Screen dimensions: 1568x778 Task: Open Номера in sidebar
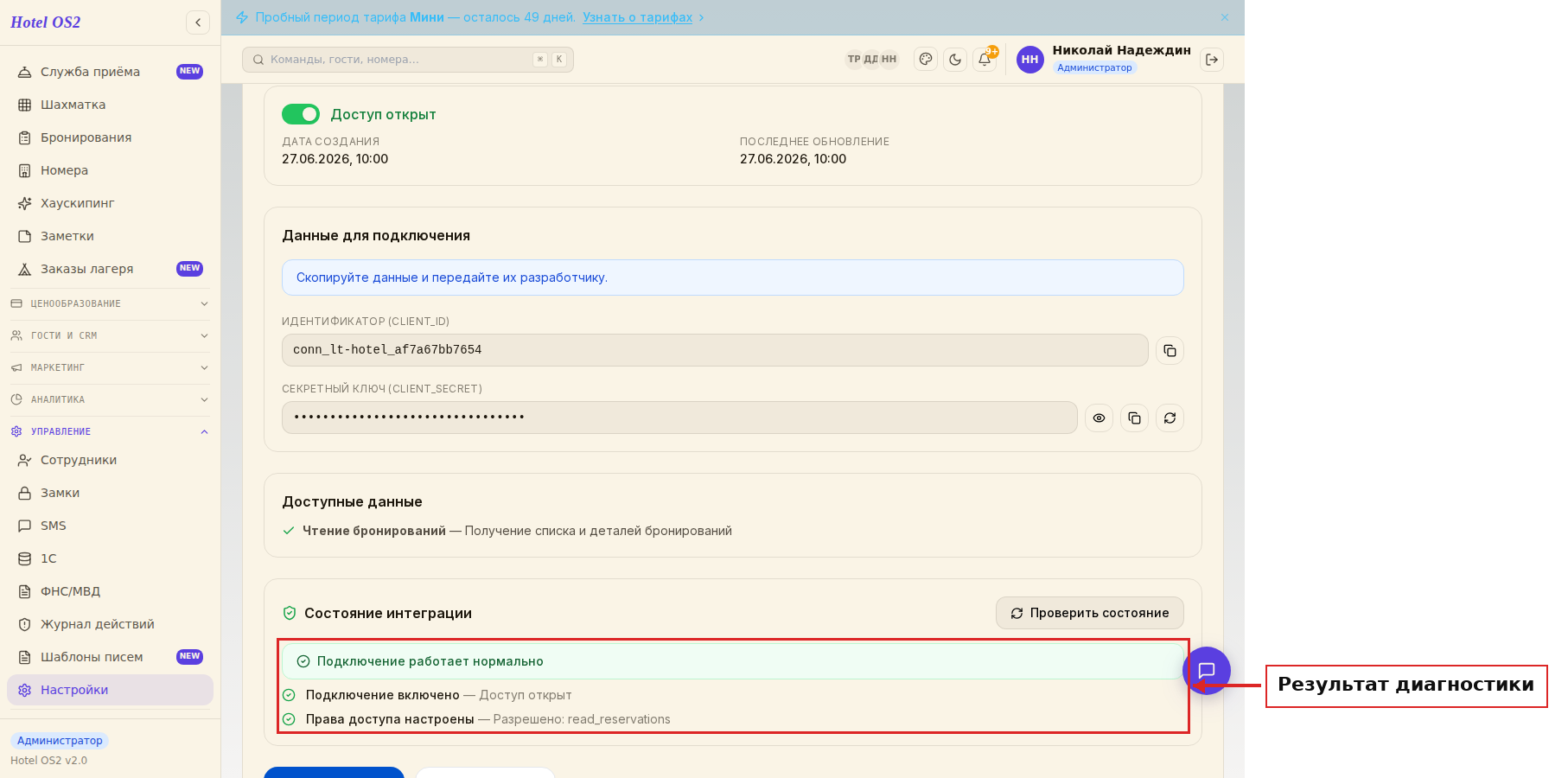tap(110, 170)
